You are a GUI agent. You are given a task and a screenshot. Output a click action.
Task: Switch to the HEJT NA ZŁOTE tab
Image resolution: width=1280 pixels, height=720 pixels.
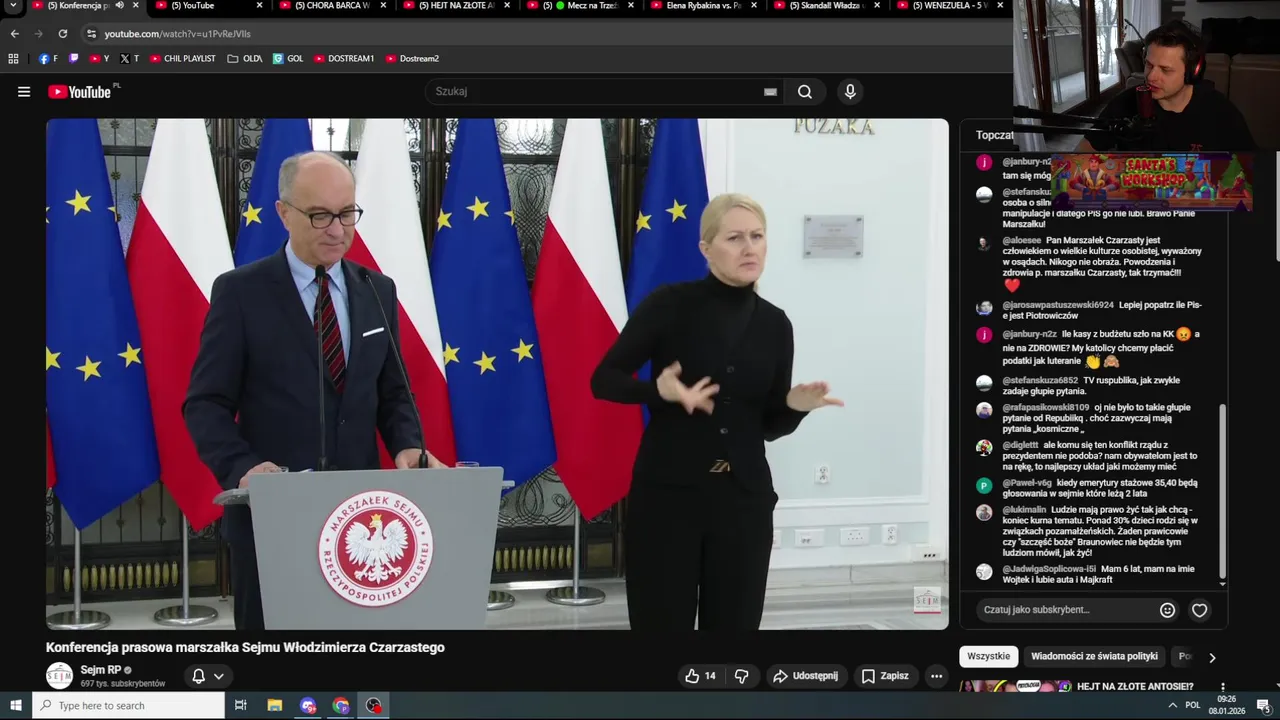(456, 6)
